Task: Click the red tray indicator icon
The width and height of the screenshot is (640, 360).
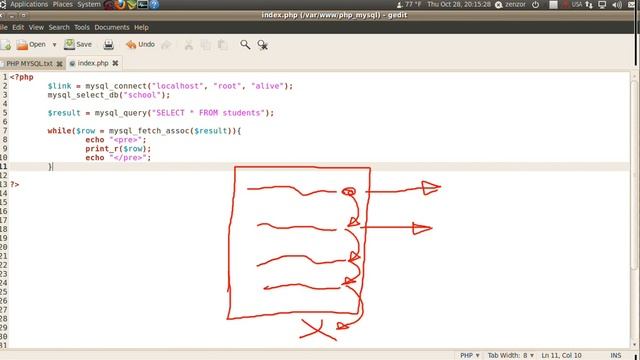Action: 566,4
